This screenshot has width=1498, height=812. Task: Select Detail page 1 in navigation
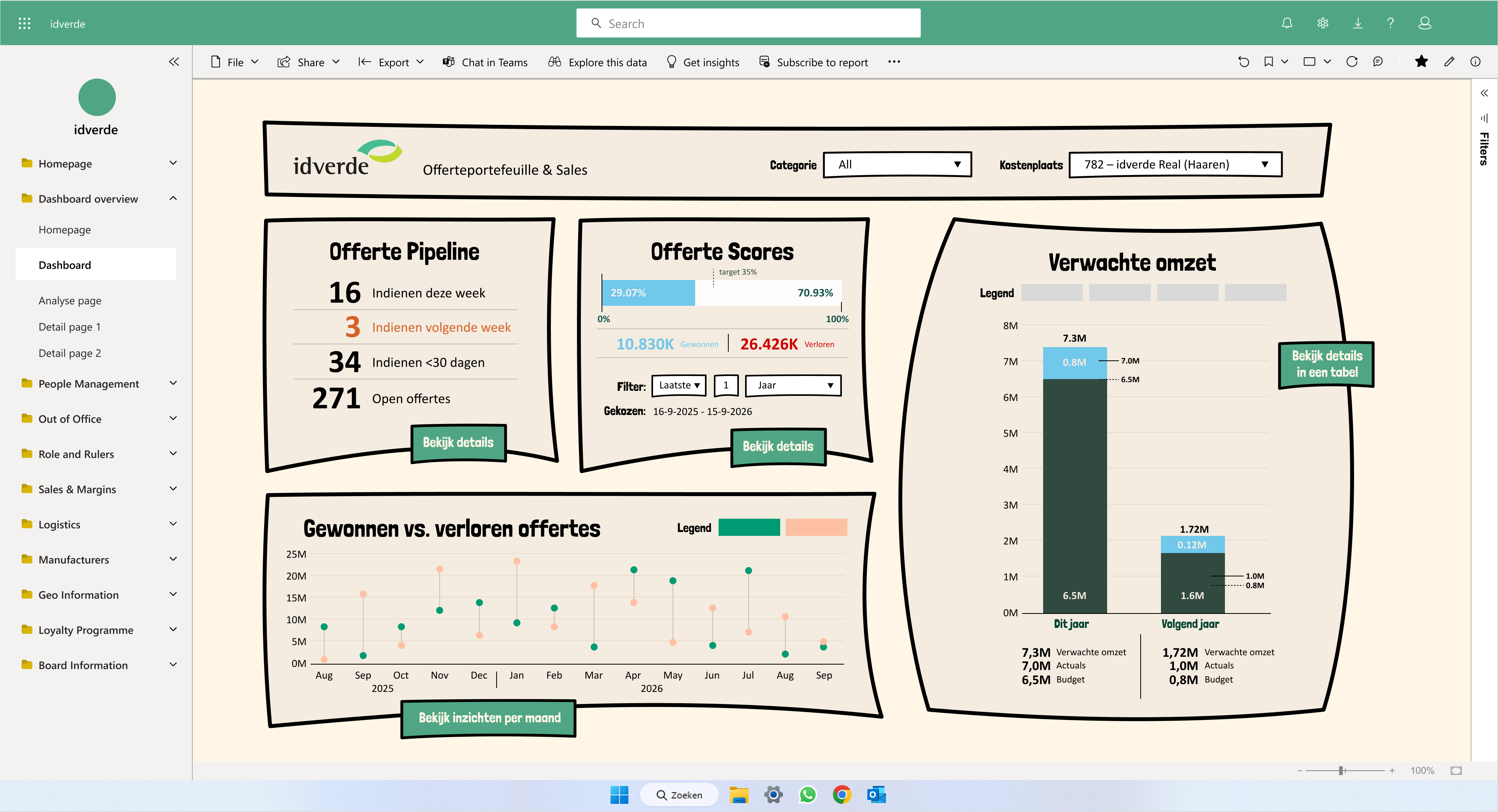point(69,327)
